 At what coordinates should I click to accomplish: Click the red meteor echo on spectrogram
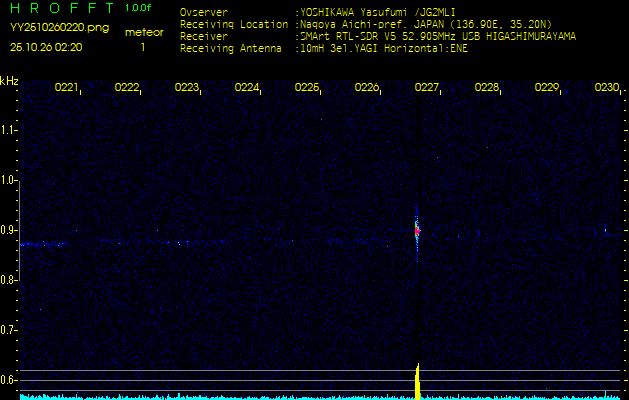[417, 230]
